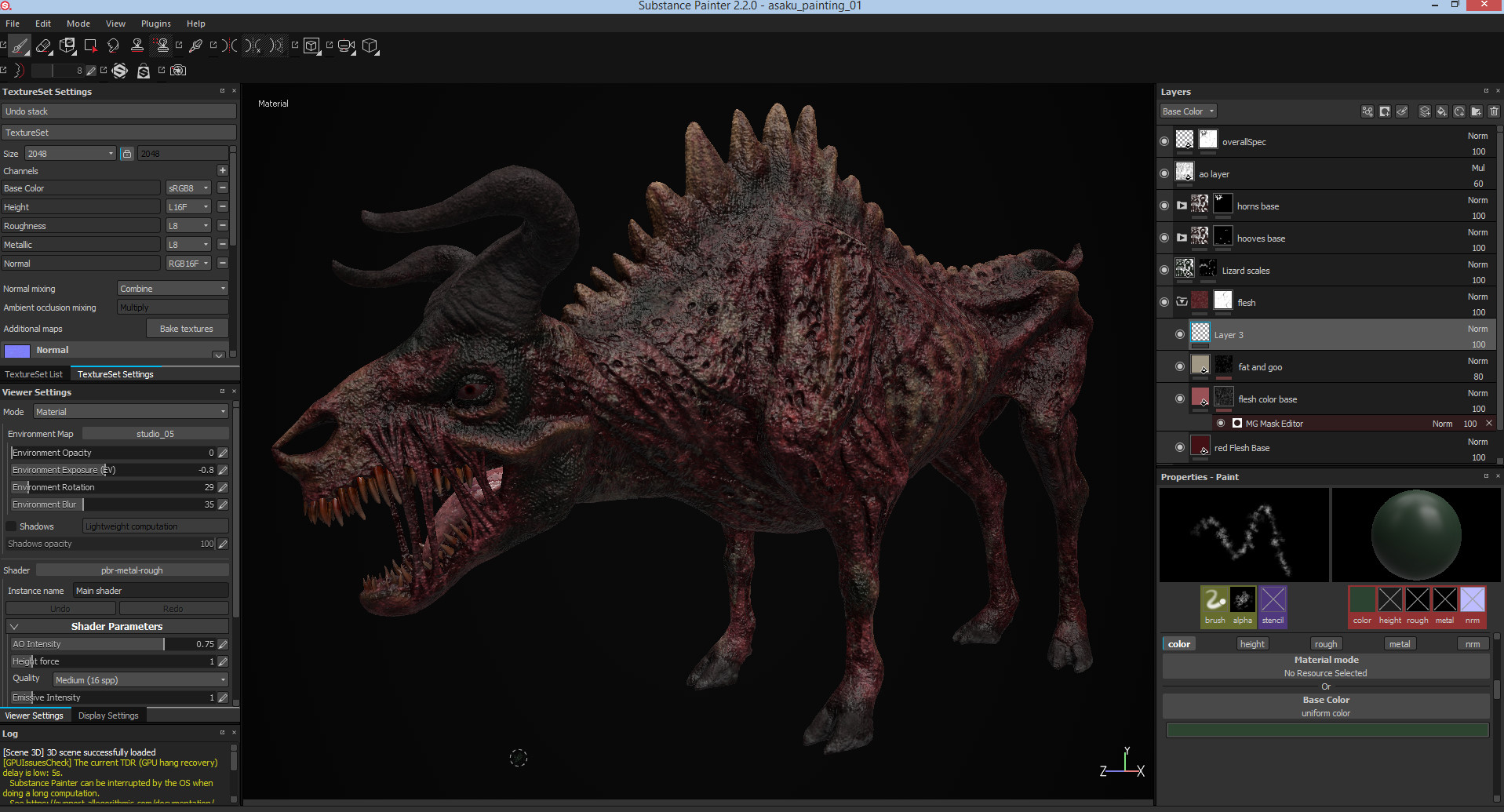Add a new folder in Layers
The width and height of the screenshot is (1504, 812).
1477,111
